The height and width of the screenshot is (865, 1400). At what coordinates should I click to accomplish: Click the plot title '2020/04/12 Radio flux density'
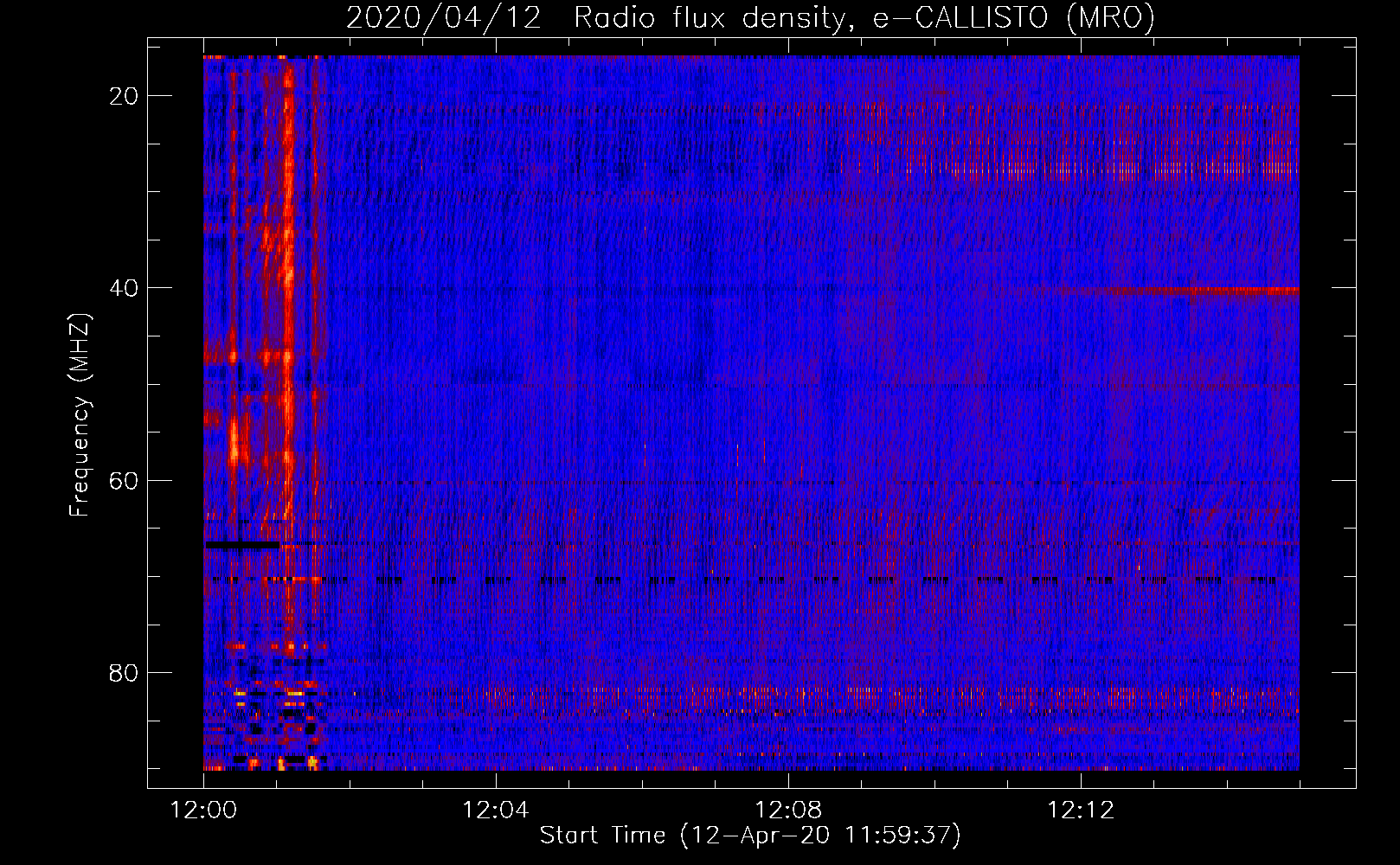(749, 17)
